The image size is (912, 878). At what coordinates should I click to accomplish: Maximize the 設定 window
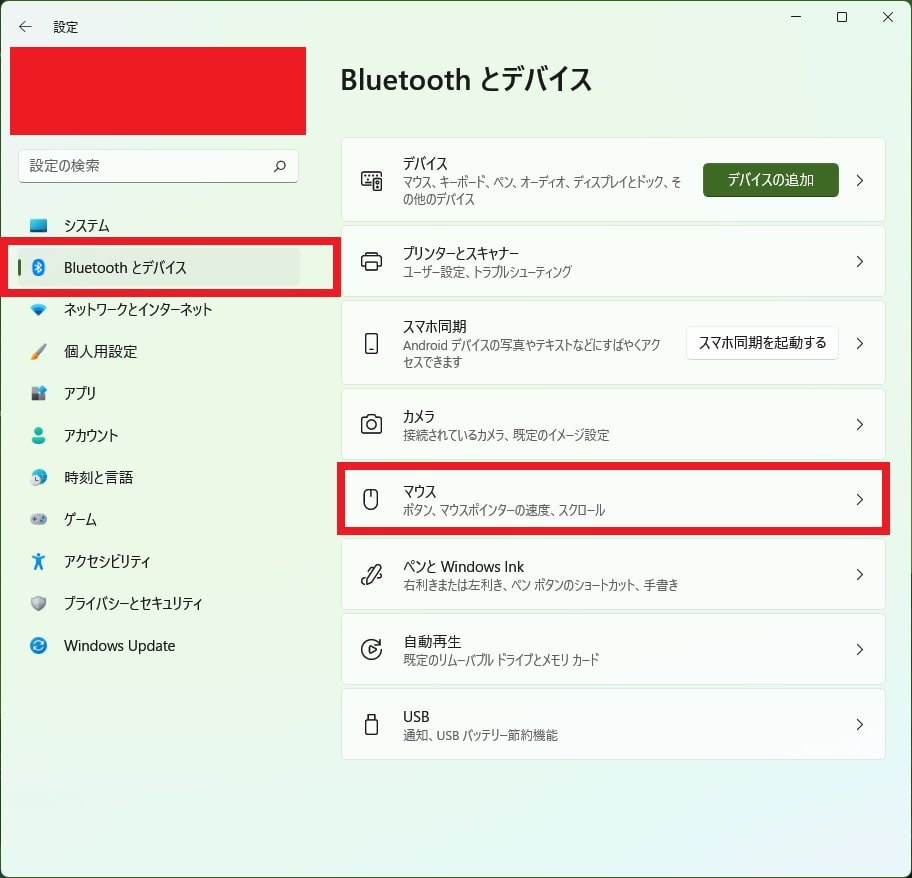pyautogui.click(x=842, y=17)
